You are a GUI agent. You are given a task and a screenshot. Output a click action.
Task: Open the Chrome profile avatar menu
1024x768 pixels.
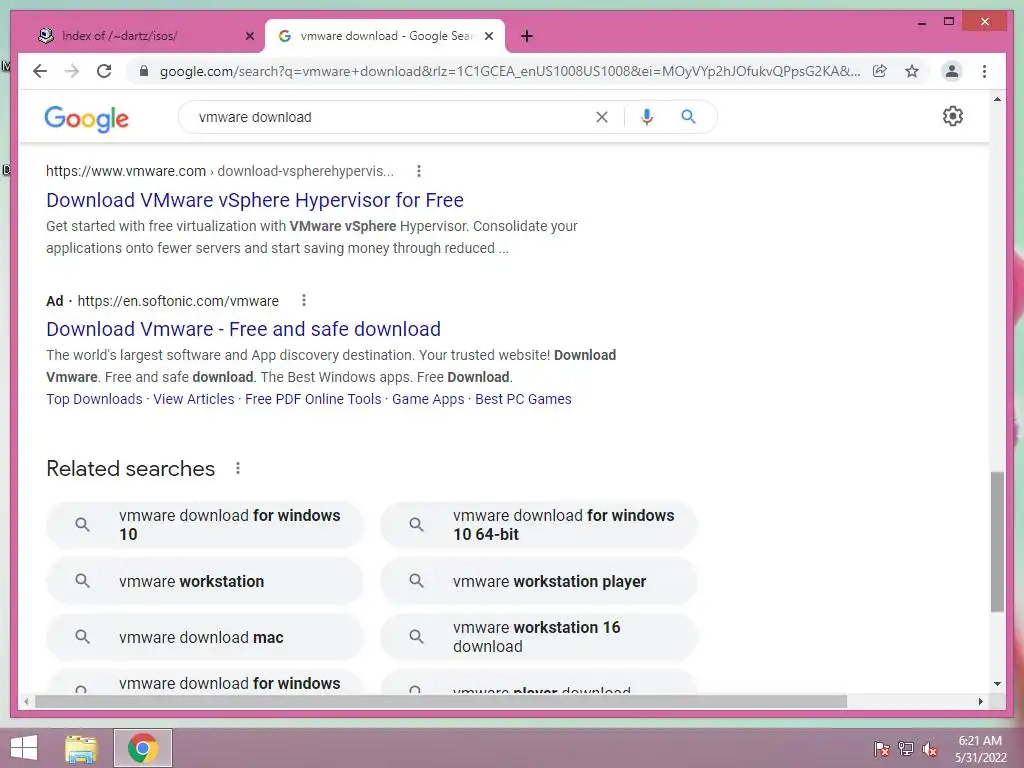point(952,71)
